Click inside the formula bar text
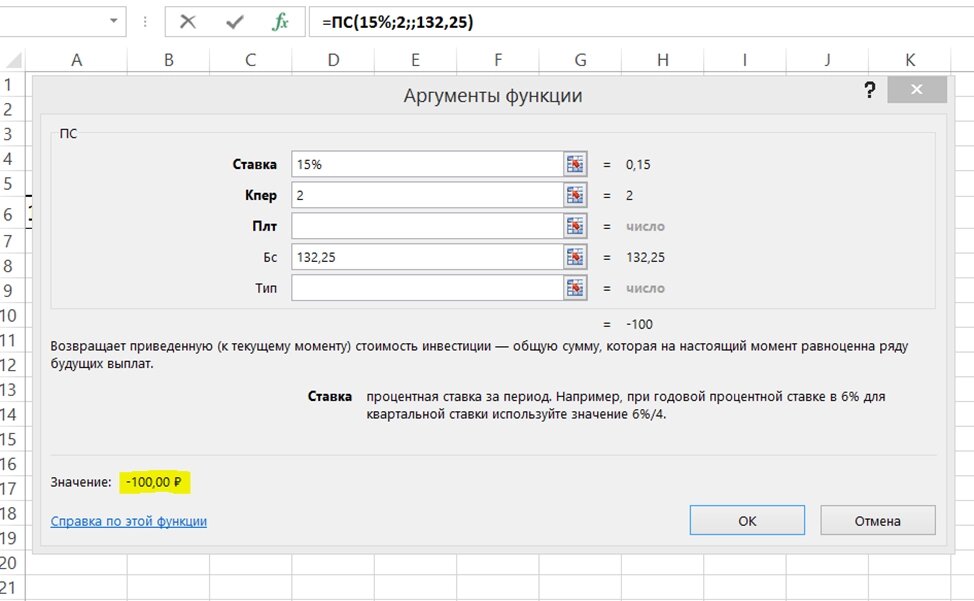This screenshot has height=601, width=974. coord(398,22)
